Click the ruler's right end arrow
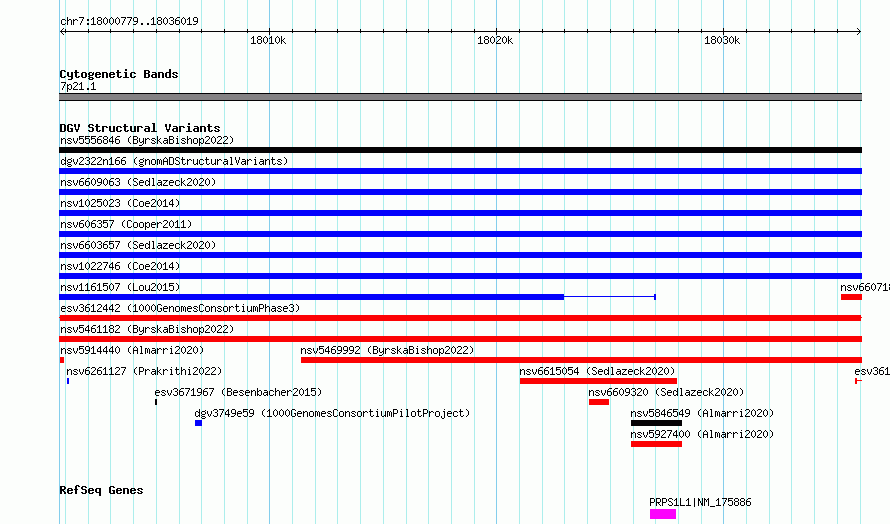Viewport: 890px width, 524px height. tap(859, 31)
